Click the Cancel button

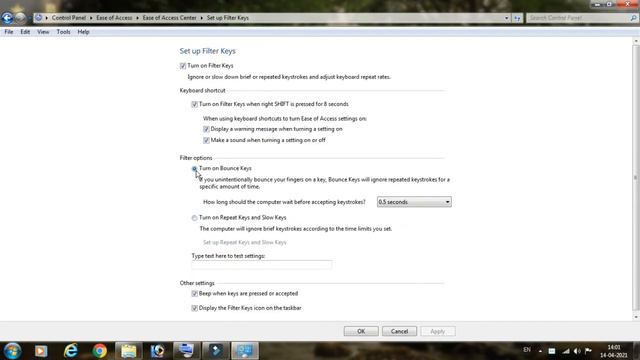399,331
